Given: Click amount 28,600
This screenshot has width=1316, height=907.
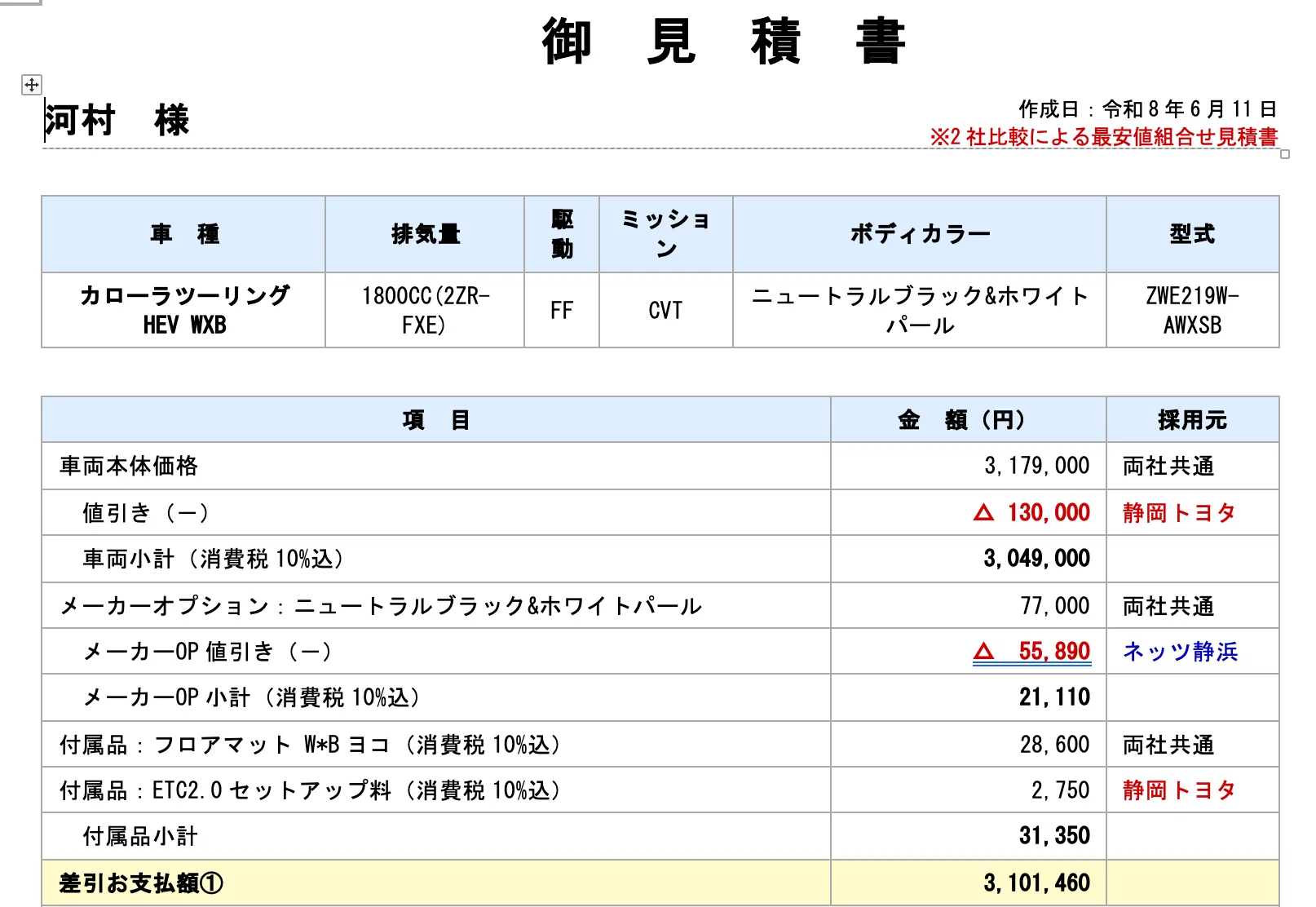Looking at the screenshot, I should coord(1055,745).
